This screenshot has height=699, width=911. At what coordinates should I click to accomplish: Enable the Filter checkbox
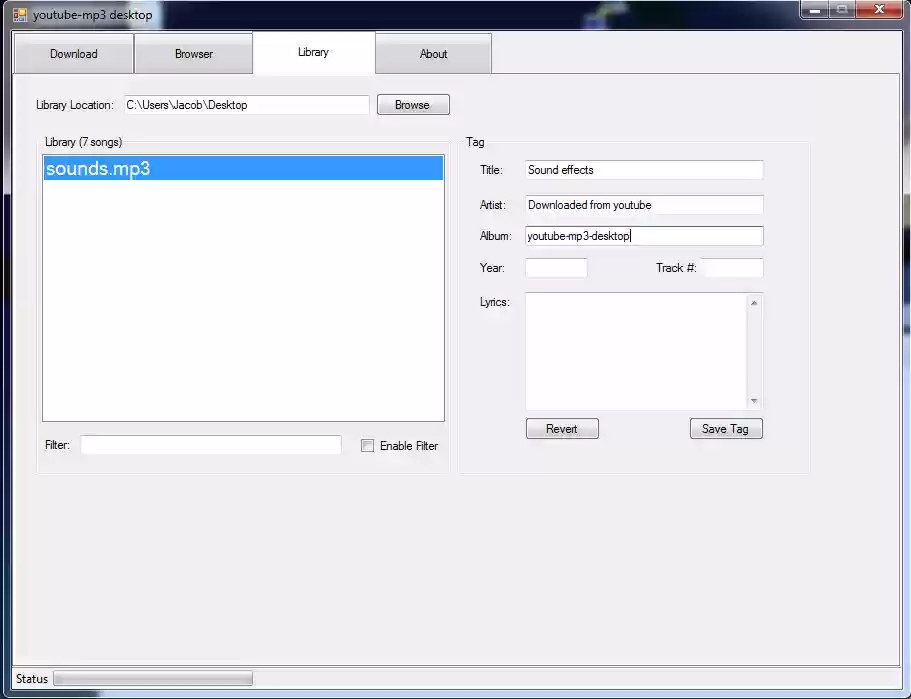point(367,445)
